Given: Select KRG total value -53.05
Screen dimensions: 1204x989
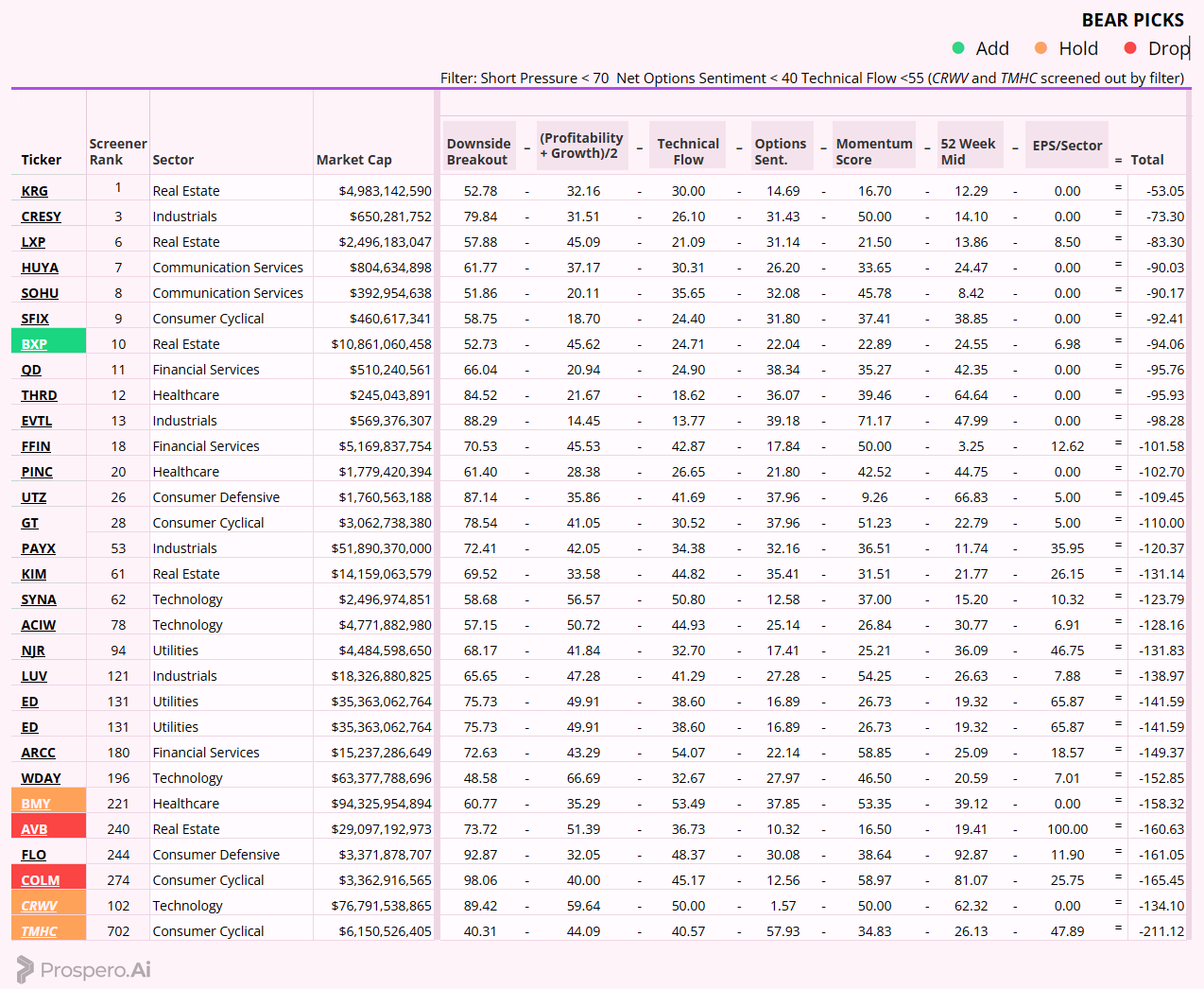Looking at the screenshot, I should (1165, 191).
